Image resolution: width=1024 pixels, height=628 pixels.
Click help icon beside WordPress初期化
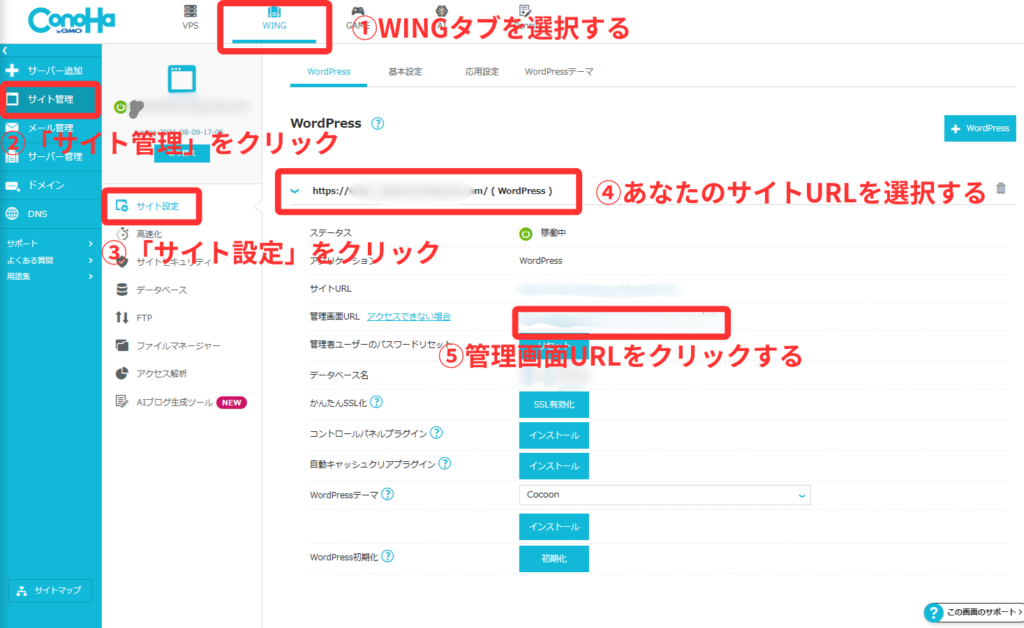[387, 557]
